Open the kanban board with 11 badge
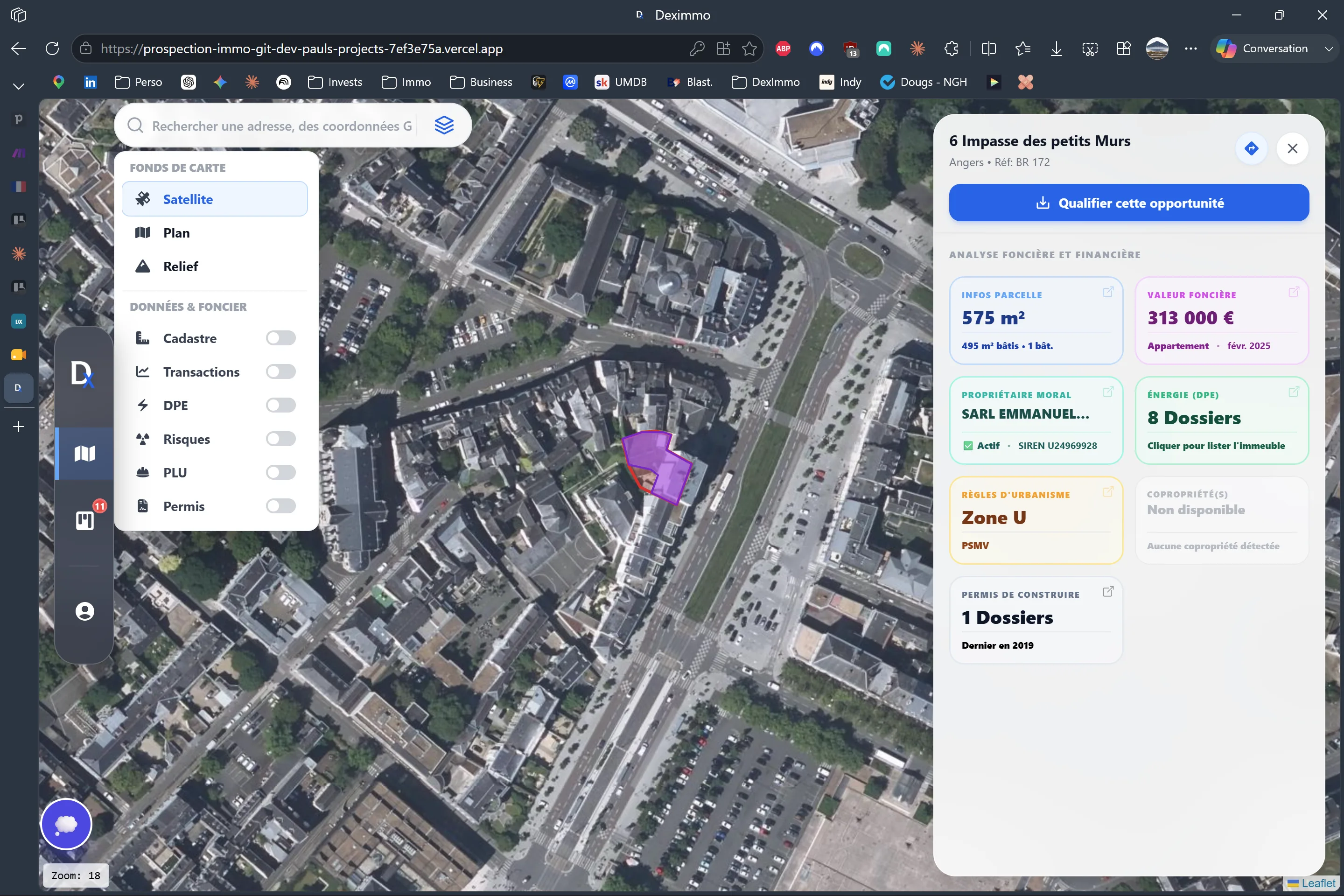The width and height of the screenshot is (1344, 896). coord(84,521)
